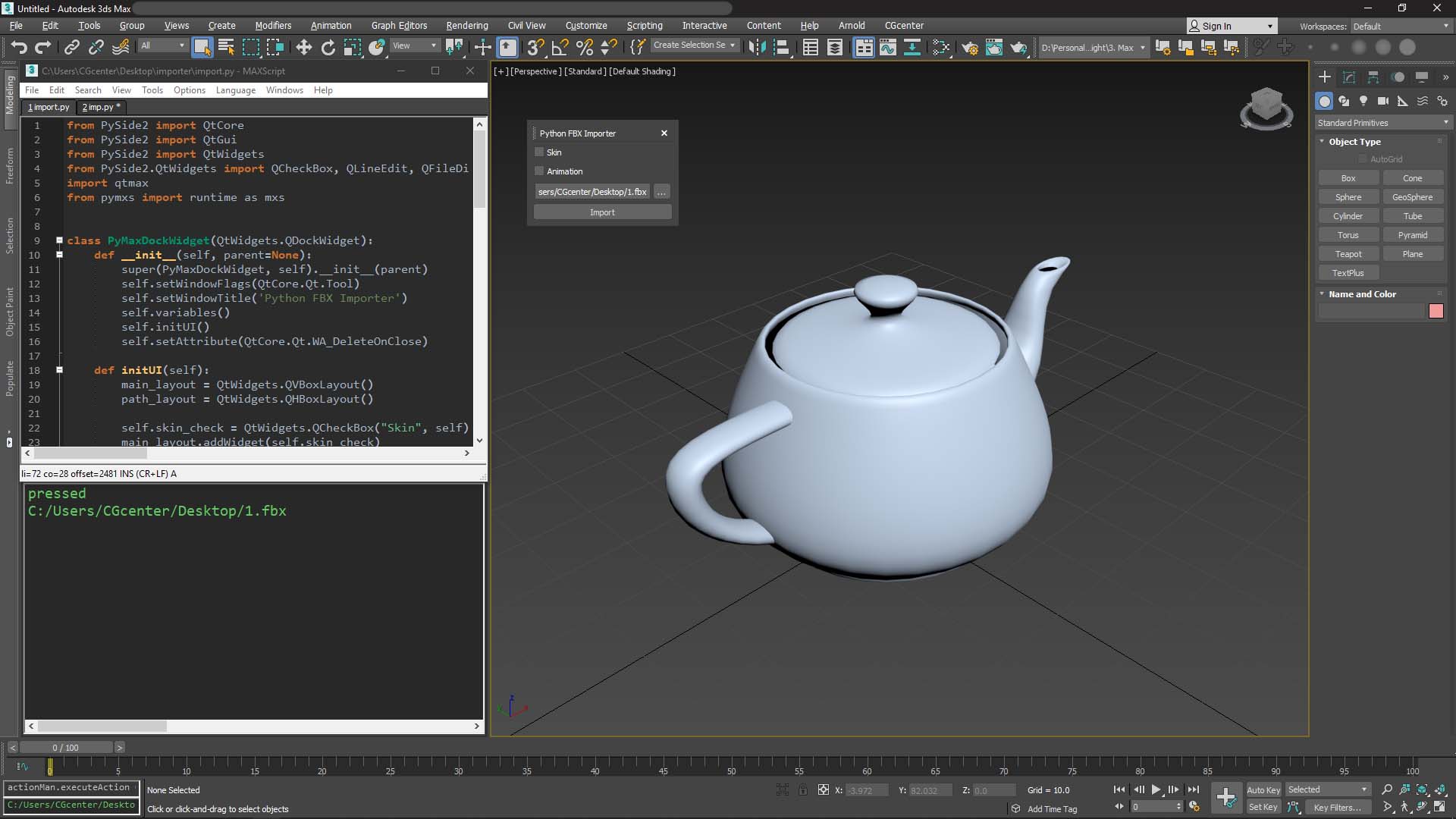Viewport: 1456px width, 819px height.
Task: Enable the Animation checkbox
Action: 540,171
